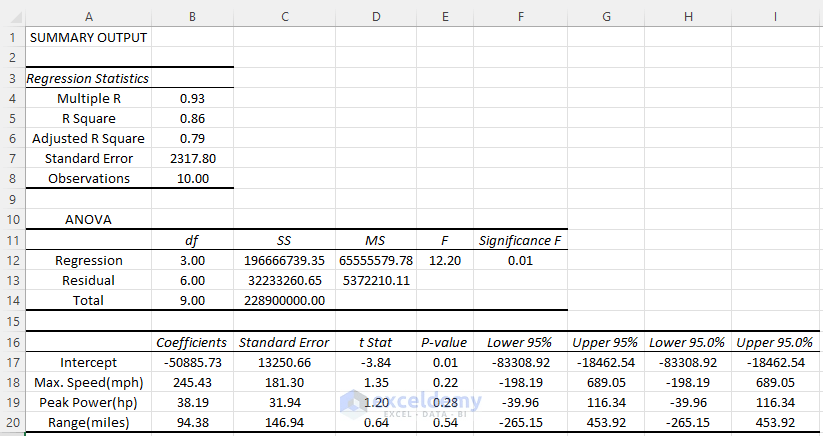This screenshot has width=823, height=436.
Task: Select row 20 header
Action: pyautogui.click(x=13, y=423)
